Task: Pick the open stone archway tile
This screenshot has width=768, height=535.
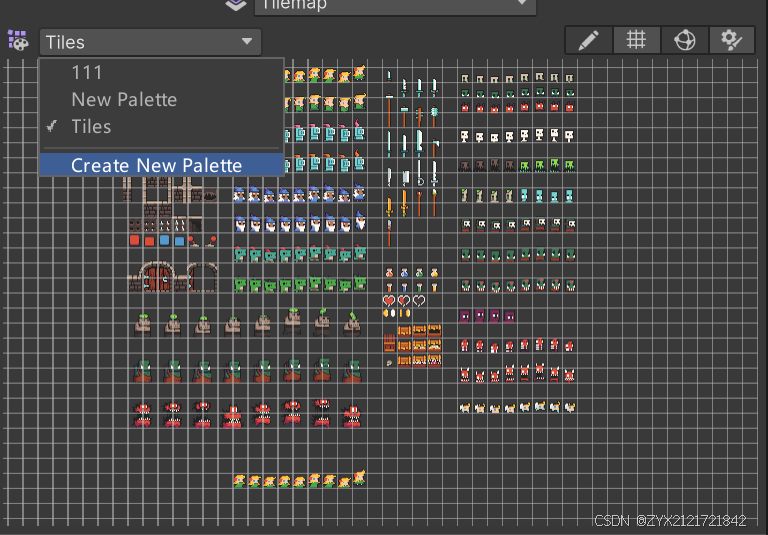Action: coord(202,278)
